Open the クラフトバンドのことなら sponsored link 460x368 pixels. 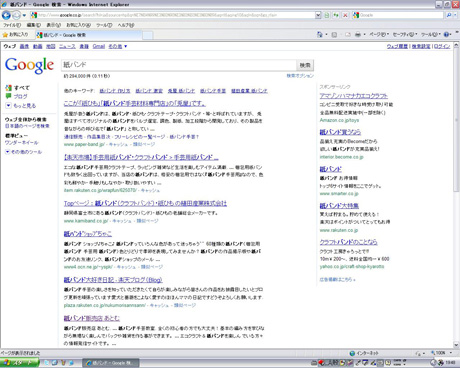(348, 242)
